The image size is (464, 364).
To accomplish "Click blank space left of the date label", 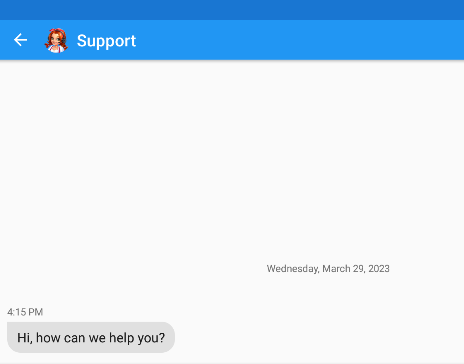I will [133, 269].
